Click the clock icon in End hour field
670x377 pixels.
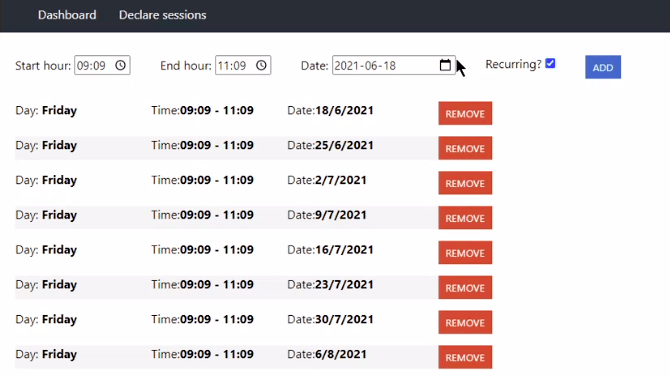[x=261, y=65]
